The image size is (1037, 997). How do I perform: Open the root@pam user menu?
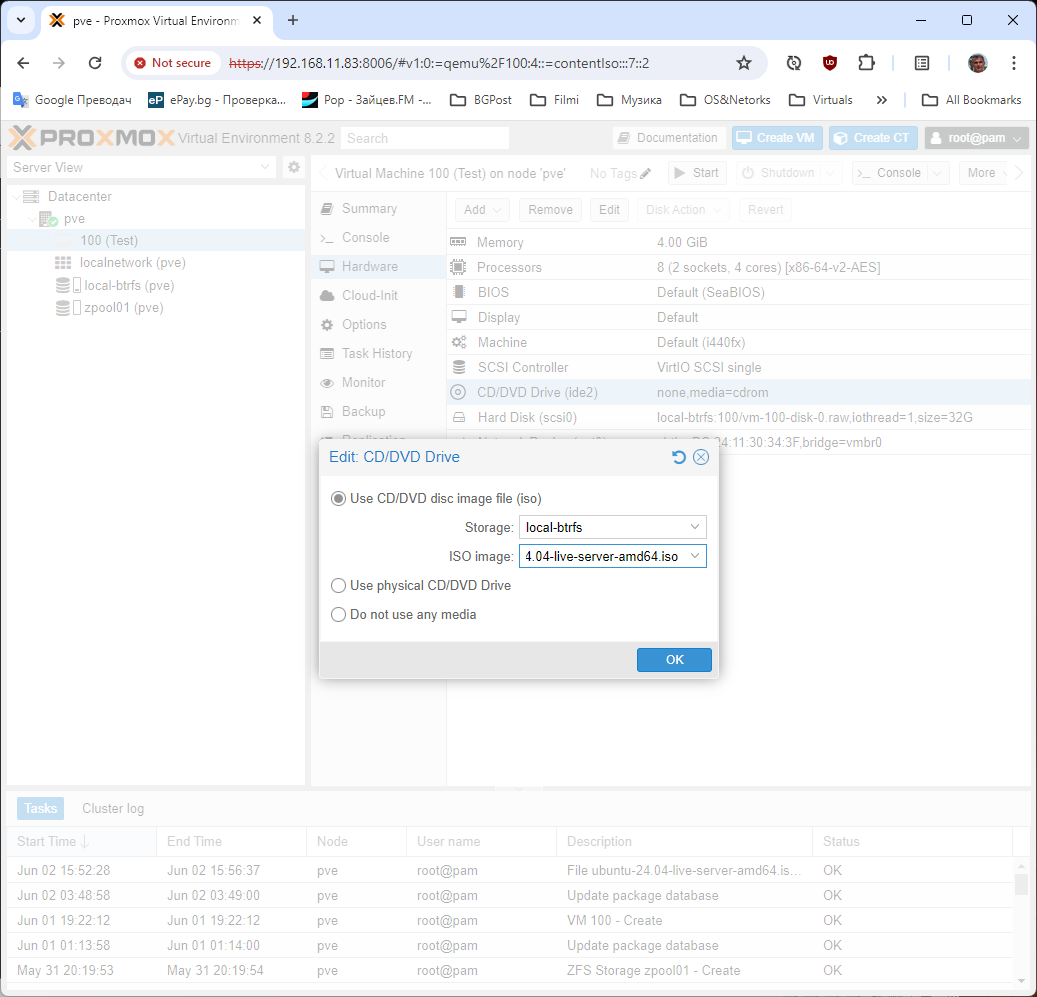(x=976, y=138)
